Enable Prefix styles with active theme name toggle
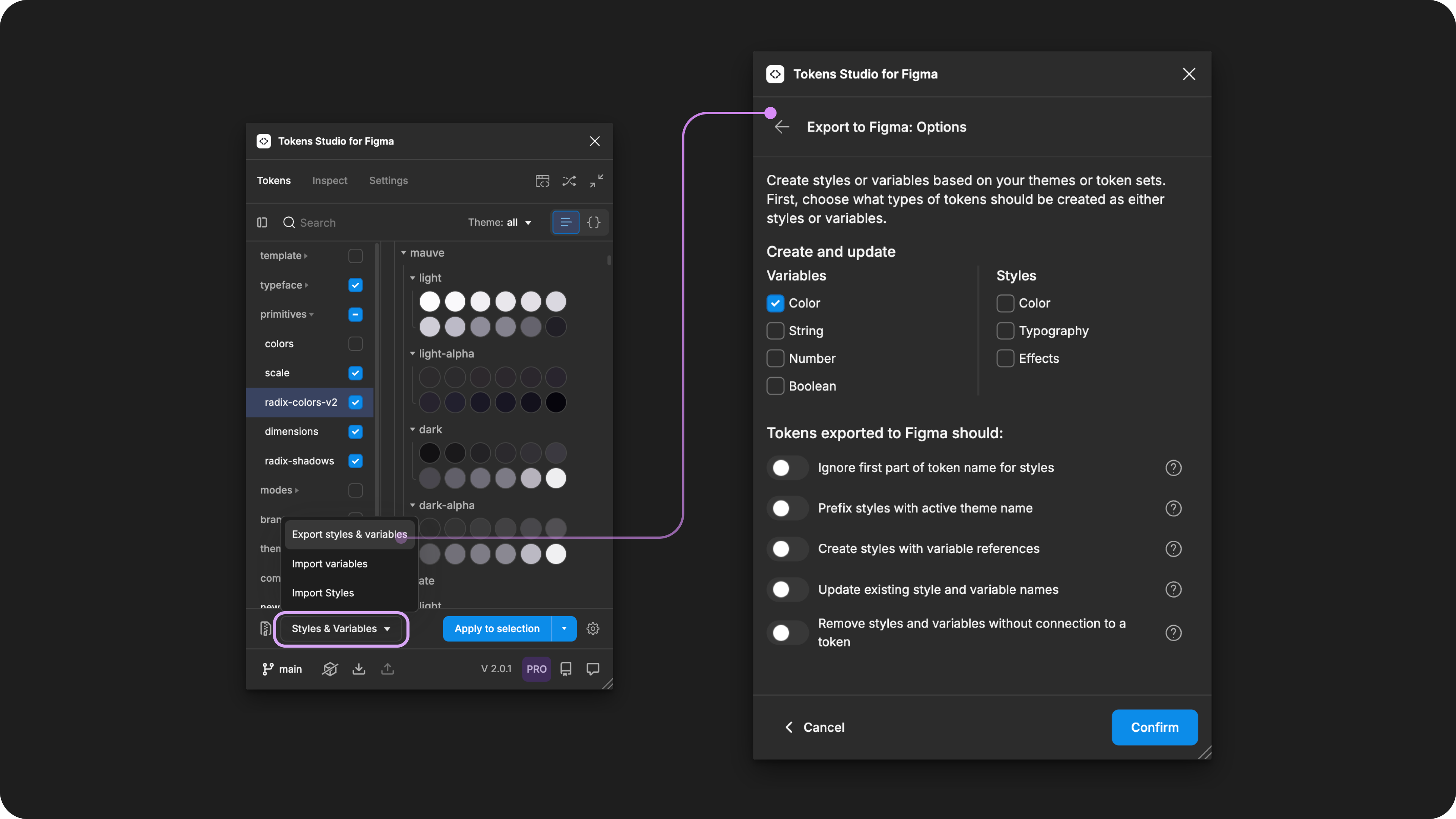 [x=788, y=509]
